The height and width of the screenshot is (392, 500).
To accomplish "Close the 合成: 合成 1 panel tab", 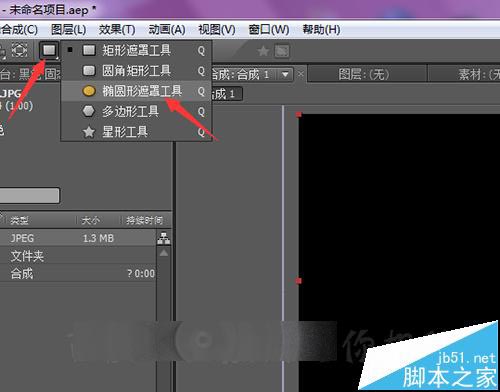I will coord(300,74).
